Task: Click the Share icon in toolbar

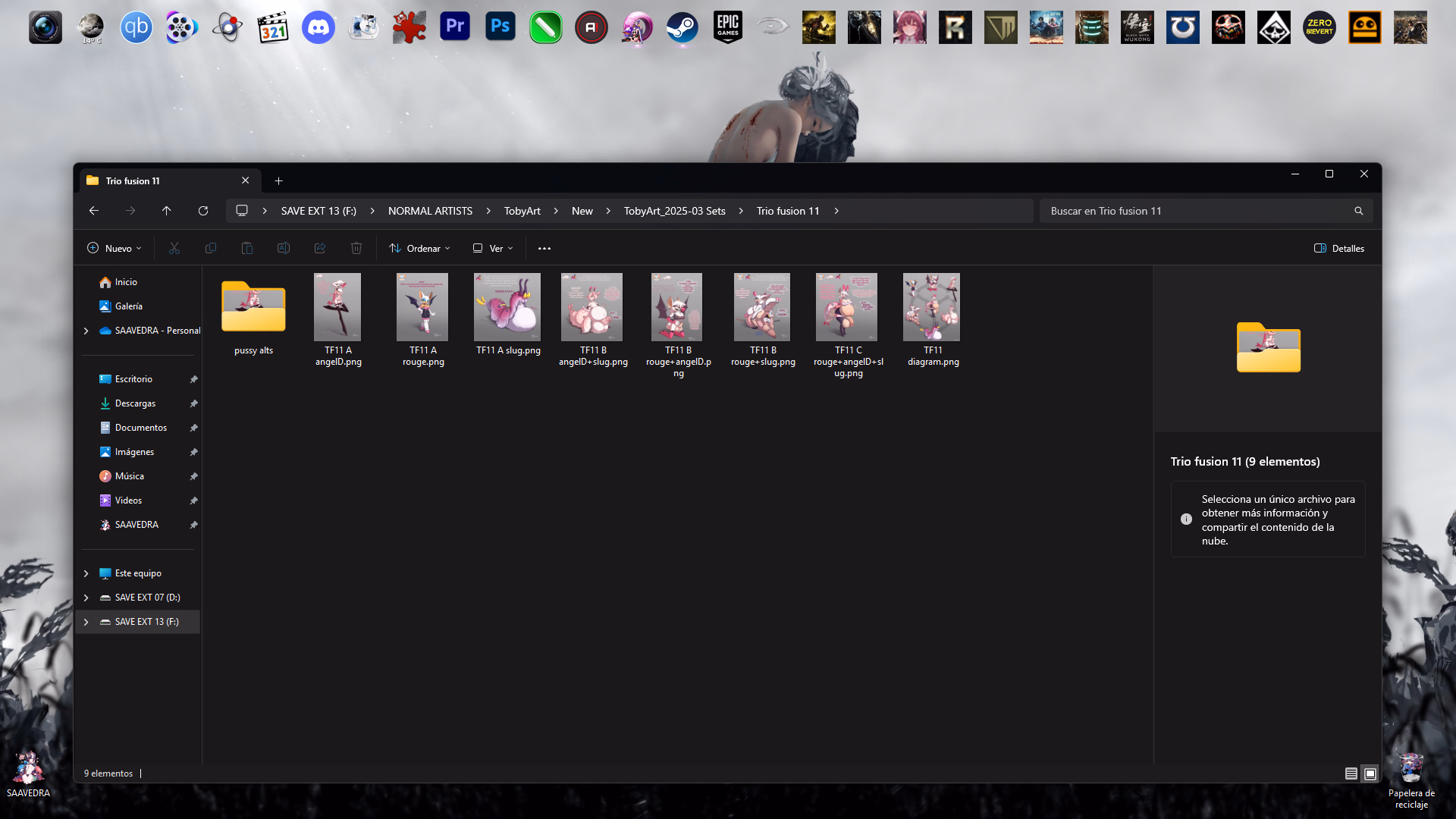Action: (x=320, y=248)
